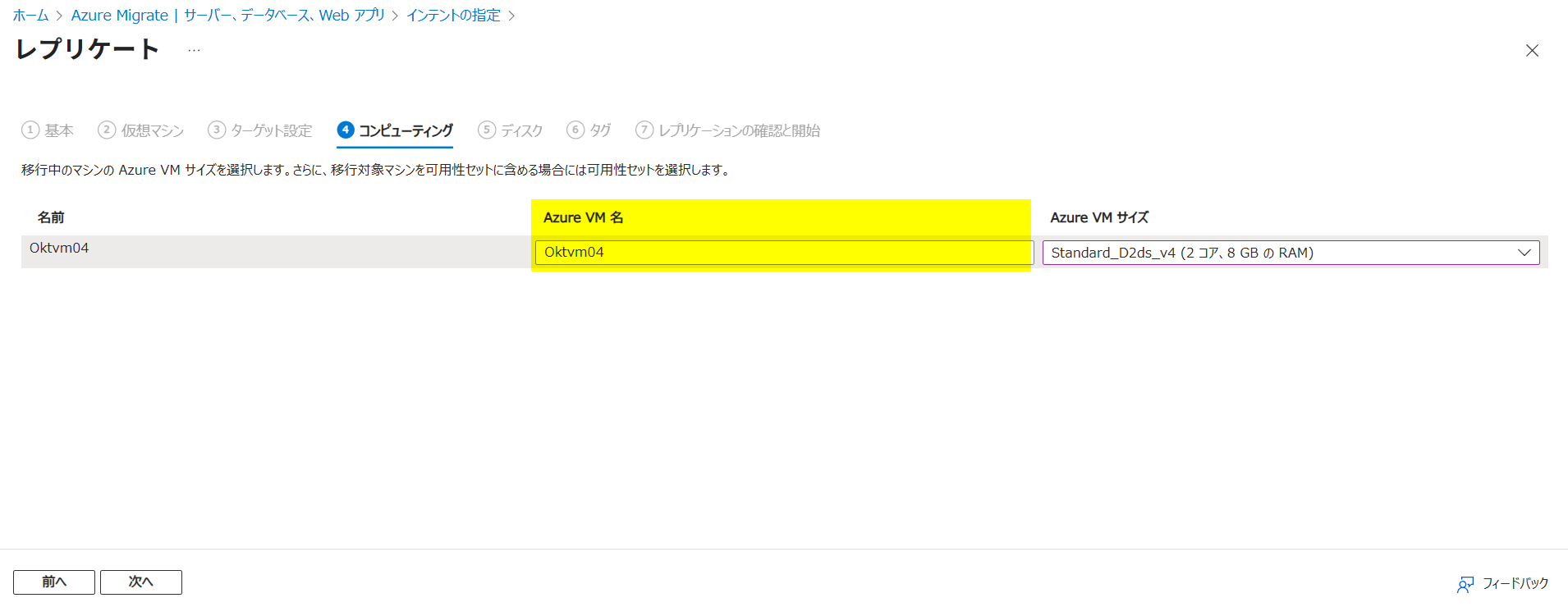Open the ホーム breadcrumb link
The width and height of the screenshot is (1568, 607).
click(x=30, y=16)
